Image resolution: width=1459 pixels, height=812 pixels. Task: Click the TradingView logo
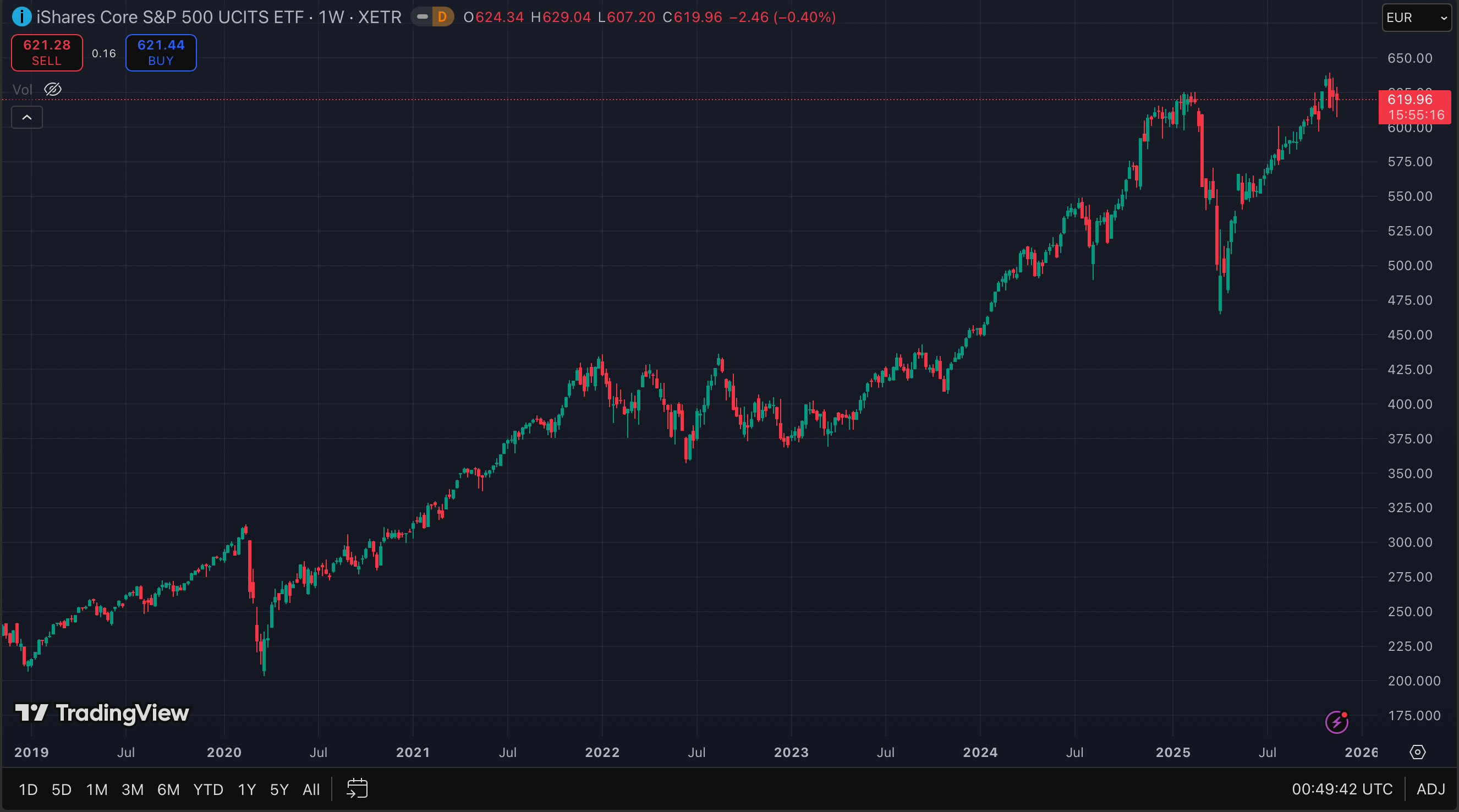102,713
